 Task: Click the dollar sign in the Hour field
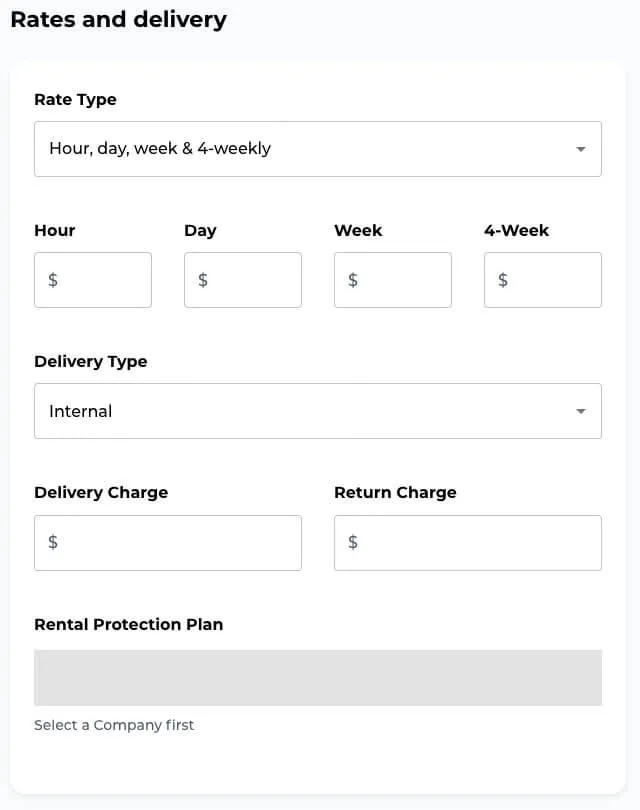tap(52, 280)
